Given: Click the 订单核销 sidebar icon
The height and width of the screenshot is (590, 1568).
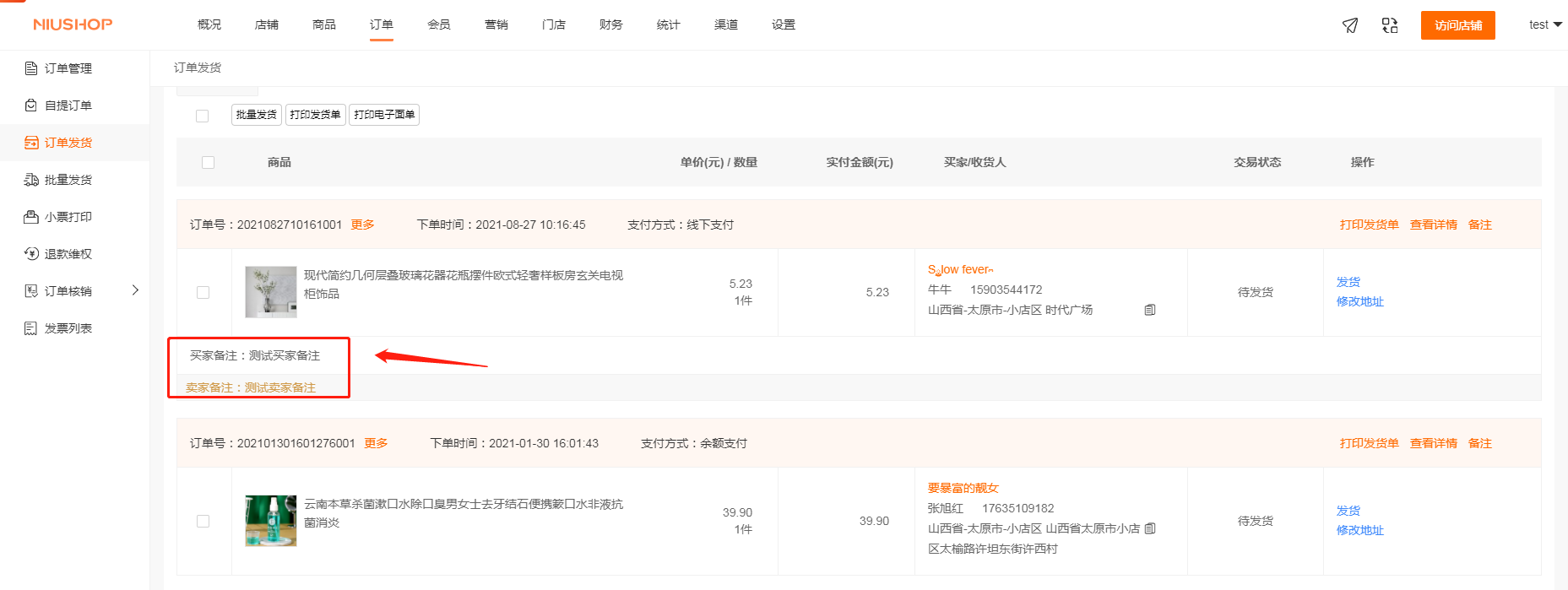Looking at the screenshot, I should [31, 291].
